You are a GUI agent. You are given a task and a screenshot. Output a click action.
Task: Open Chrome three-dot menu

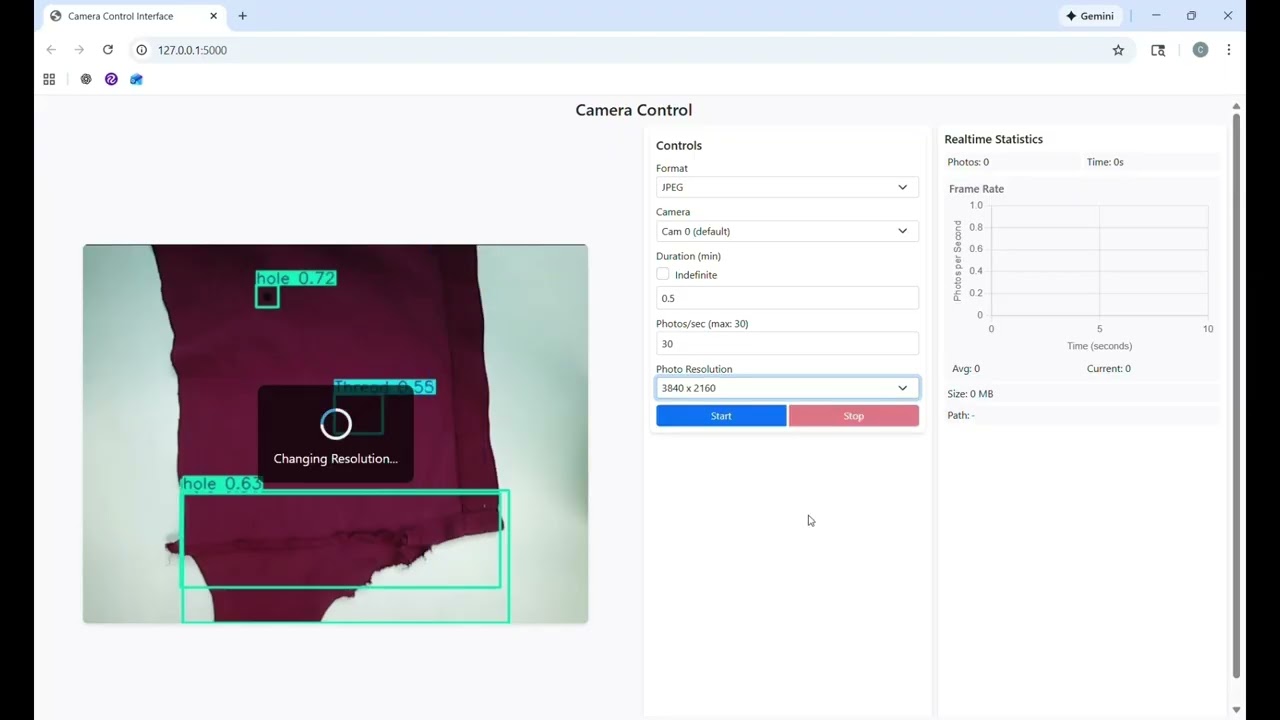(1229, 50)
